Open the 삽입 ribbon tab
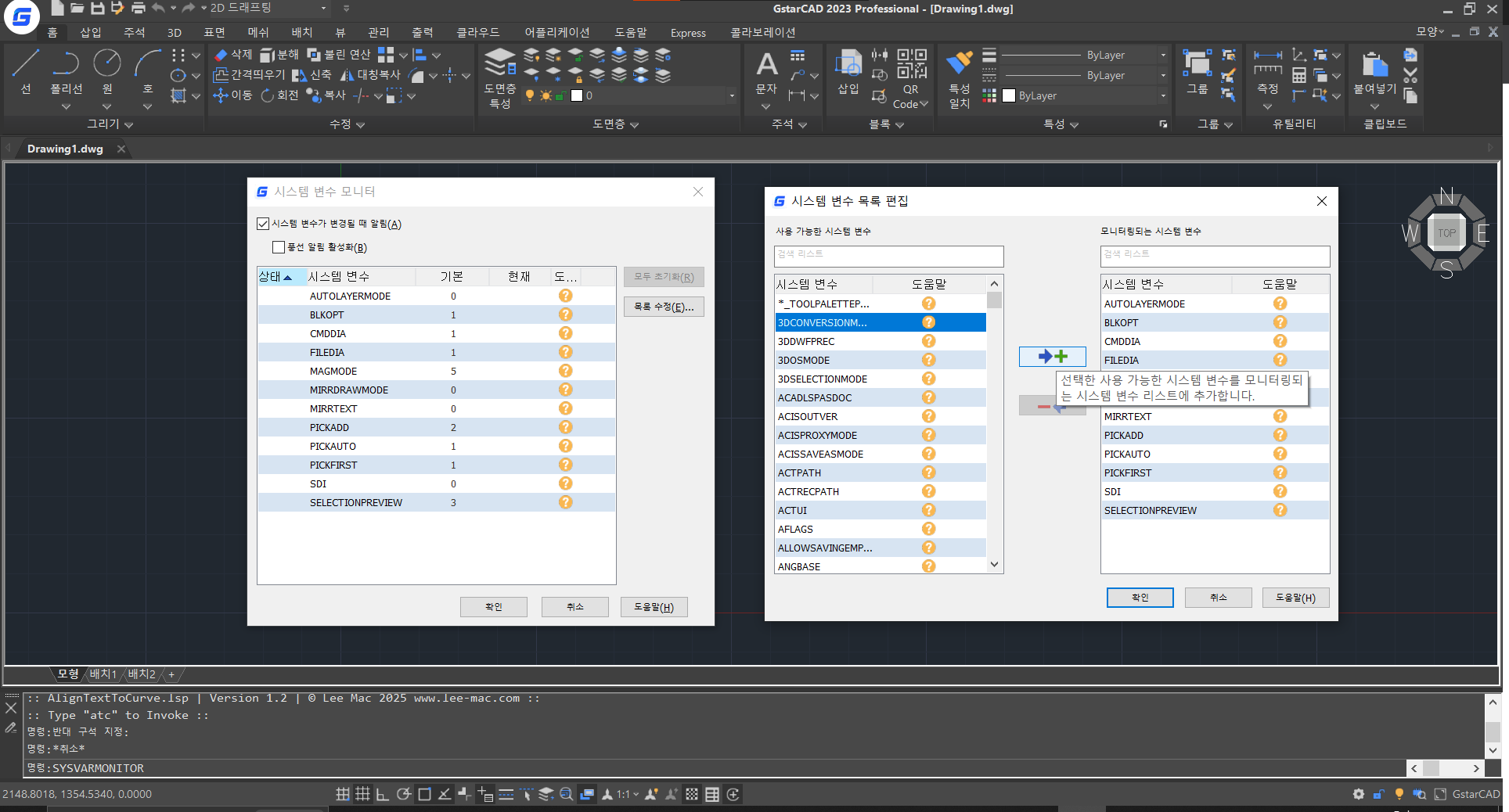Screen dimensions: 1509x812 91,32
